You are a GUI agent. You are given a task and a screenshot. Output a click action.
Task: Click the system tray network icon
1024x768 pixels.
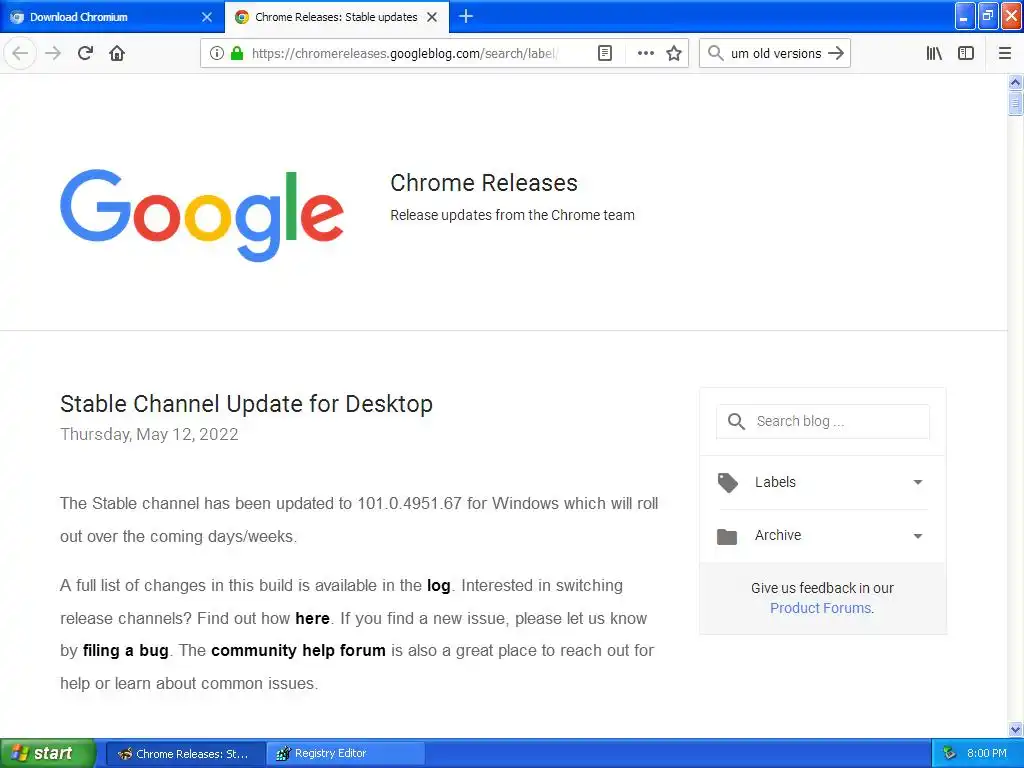949,754
